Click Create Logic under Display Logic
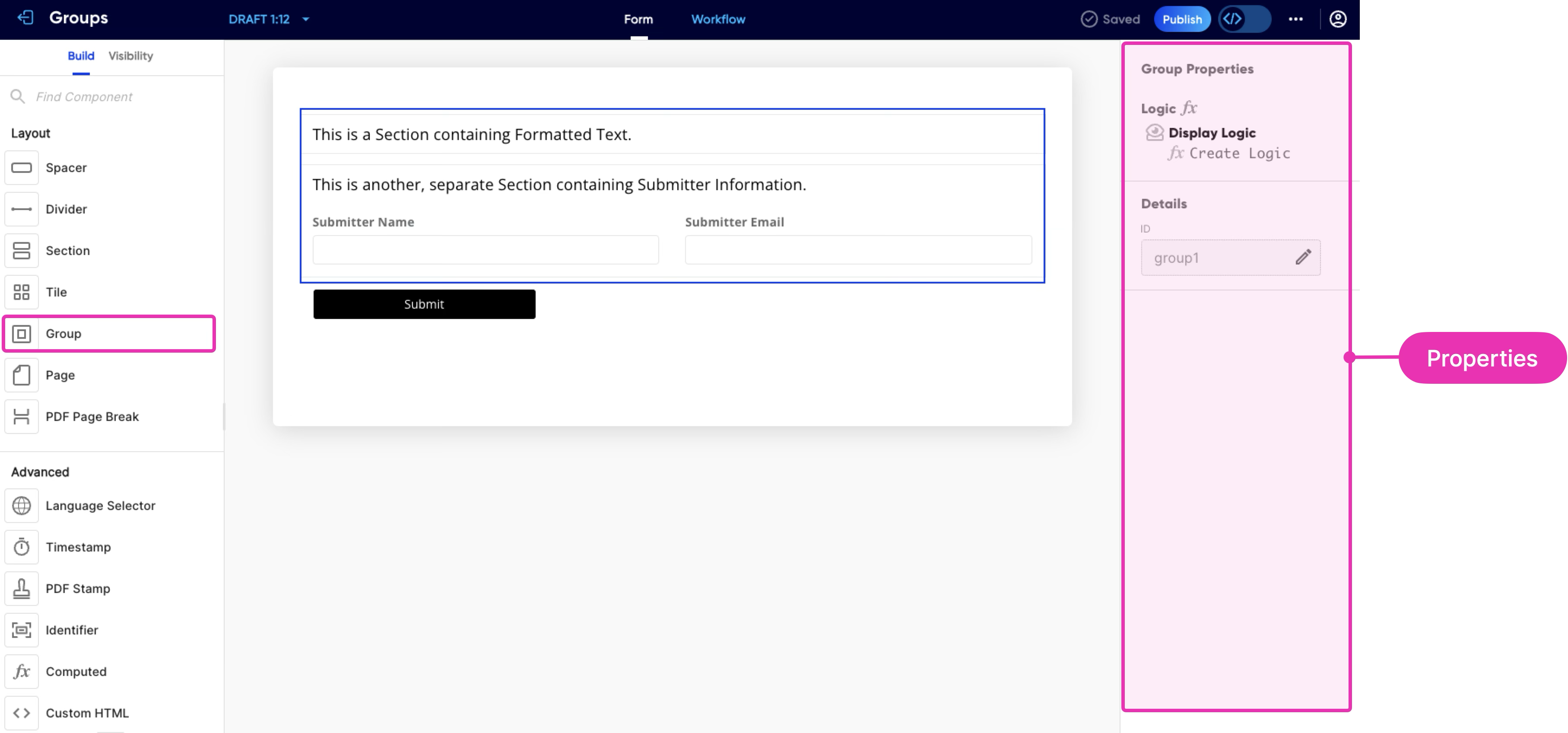This screenshot has height=733, width=1568. 1239,153
